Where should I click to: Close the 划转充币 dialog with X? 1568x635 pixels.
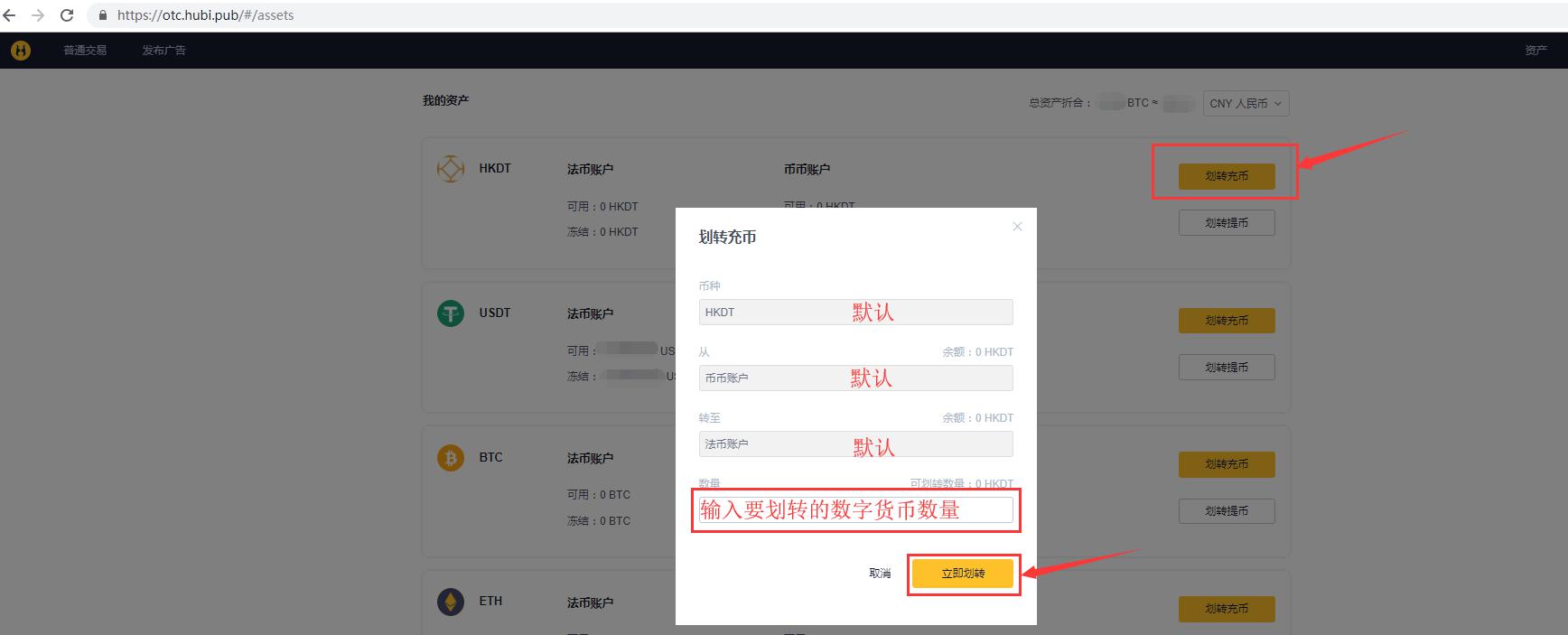[x=1017, y=227]
